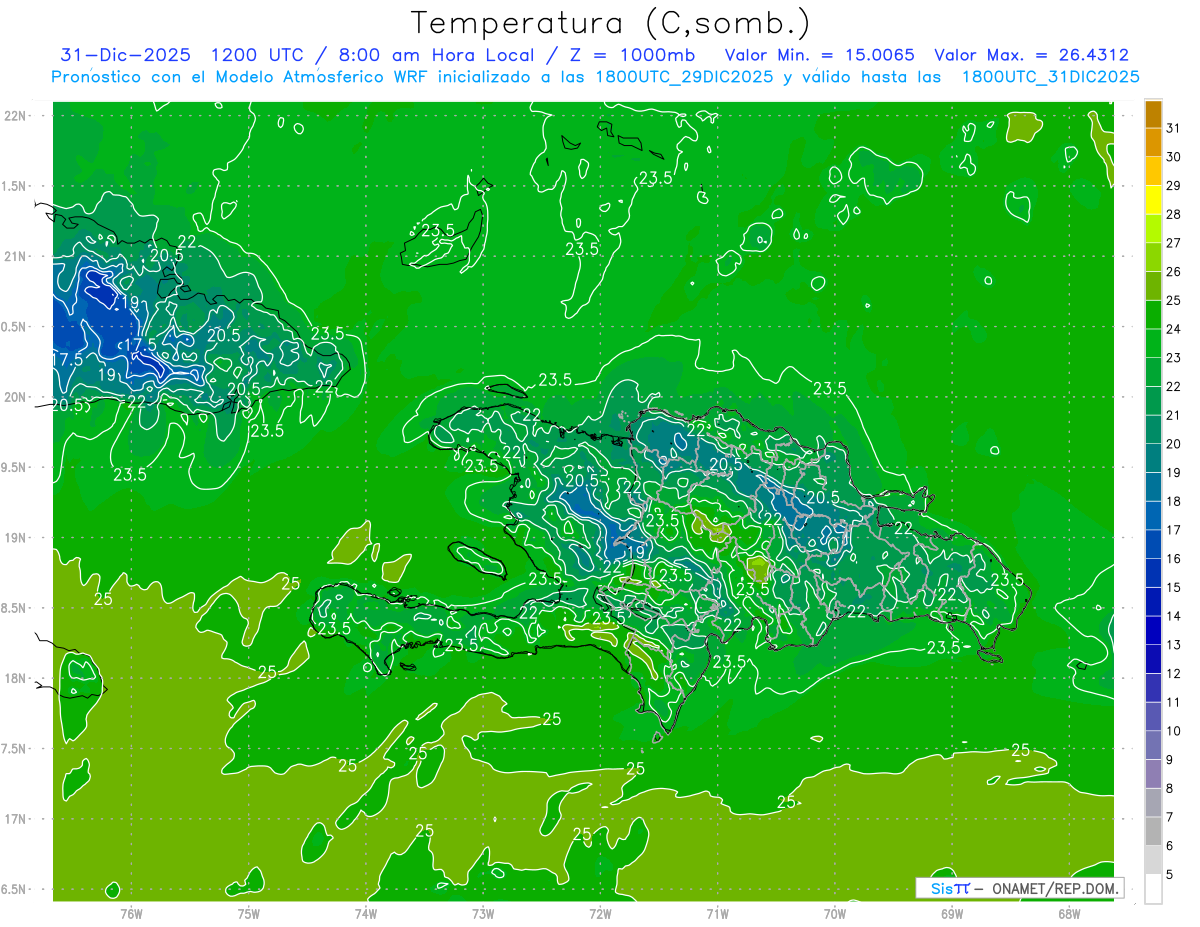Click the legend label '26'
The height and width of the screenshot is (927, 1200).
[1173, 272]
